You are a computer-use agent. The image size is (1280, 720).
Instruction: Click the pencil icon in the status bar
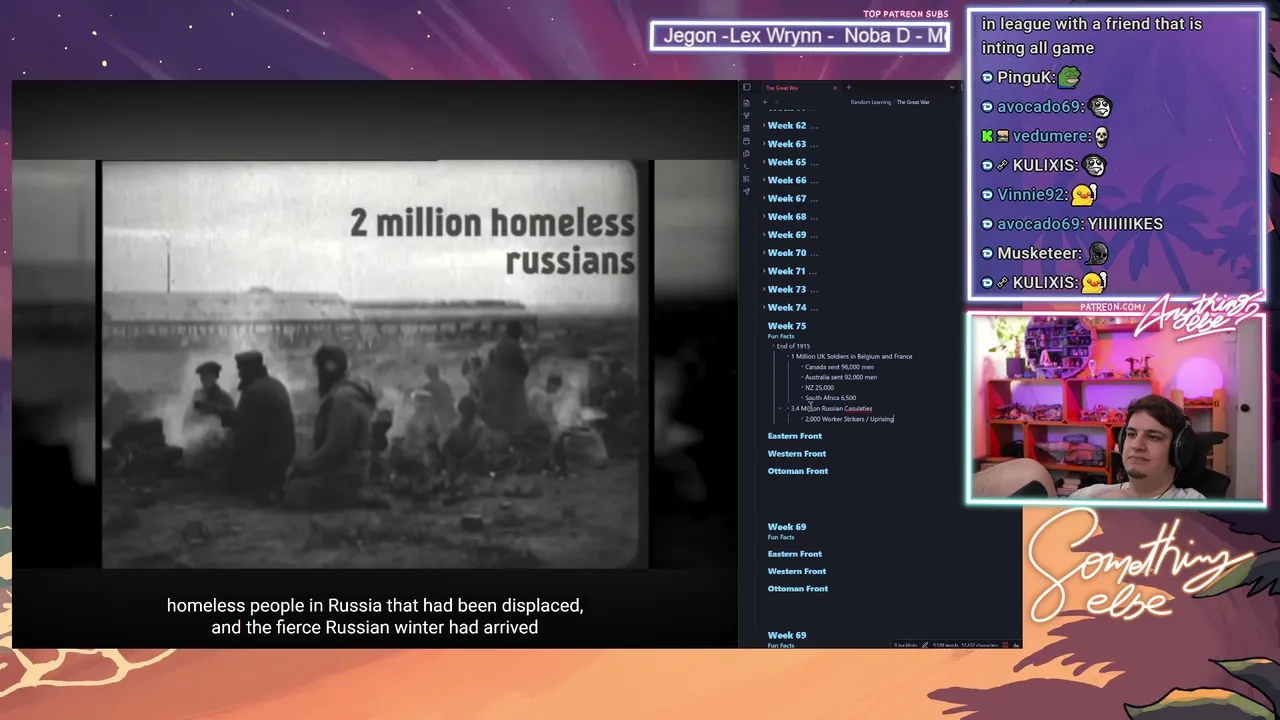(925, 645)
